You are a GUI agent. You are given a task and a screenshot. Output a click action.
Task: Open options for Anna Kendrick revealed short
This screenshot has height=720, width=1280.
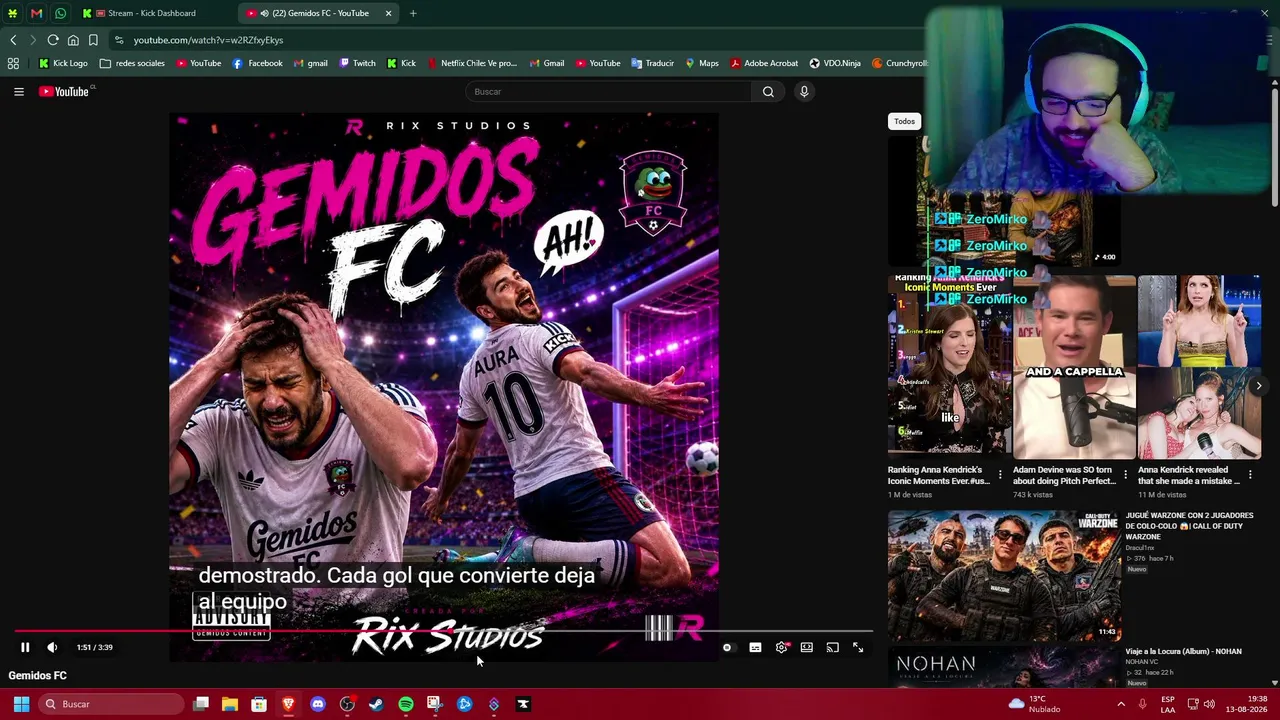click(x=1250, y=475)
